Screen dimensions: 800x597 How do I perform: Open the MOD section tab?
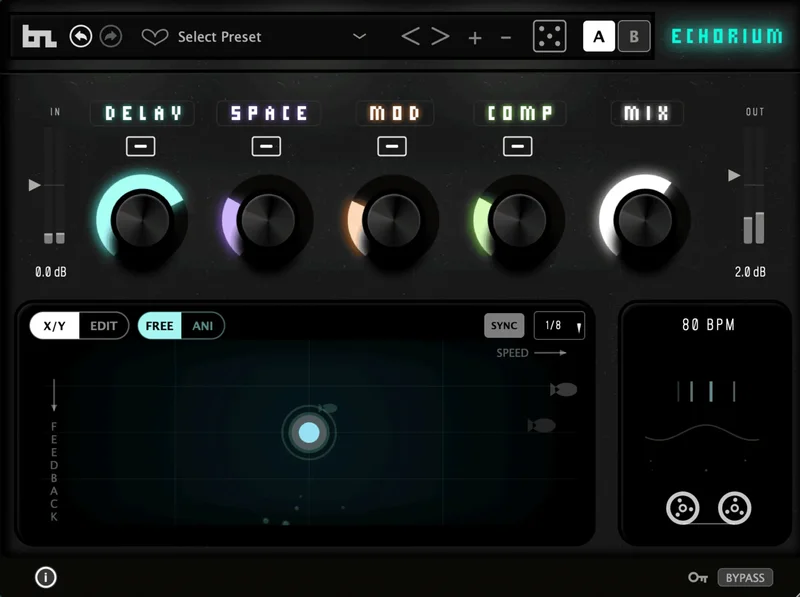click(x=394, y=113)
